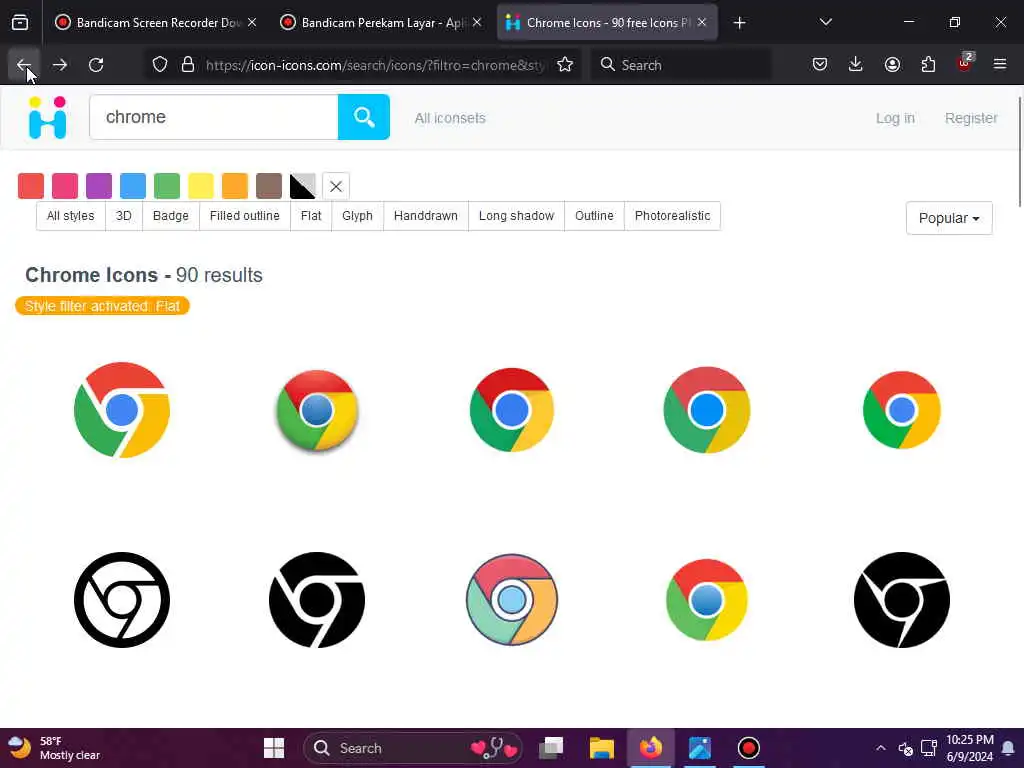Open the Windows Start menu
The image size is (1024, 768).
(x=274, y=748)
